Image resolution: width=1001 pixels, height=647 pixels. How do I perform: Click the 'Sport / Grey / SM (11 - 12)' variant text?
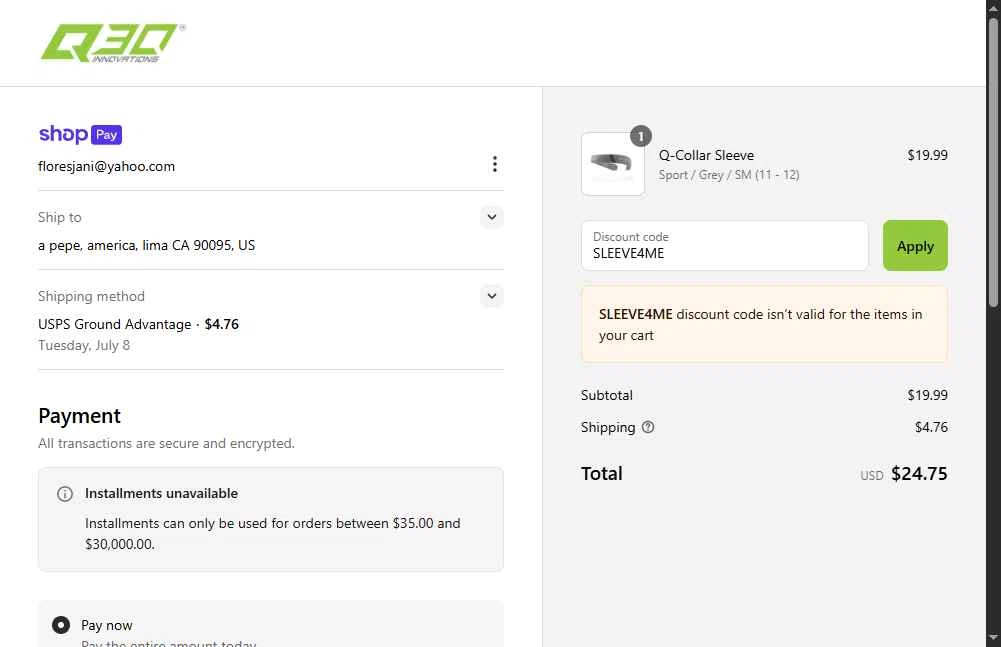click(x=729, y=175)
